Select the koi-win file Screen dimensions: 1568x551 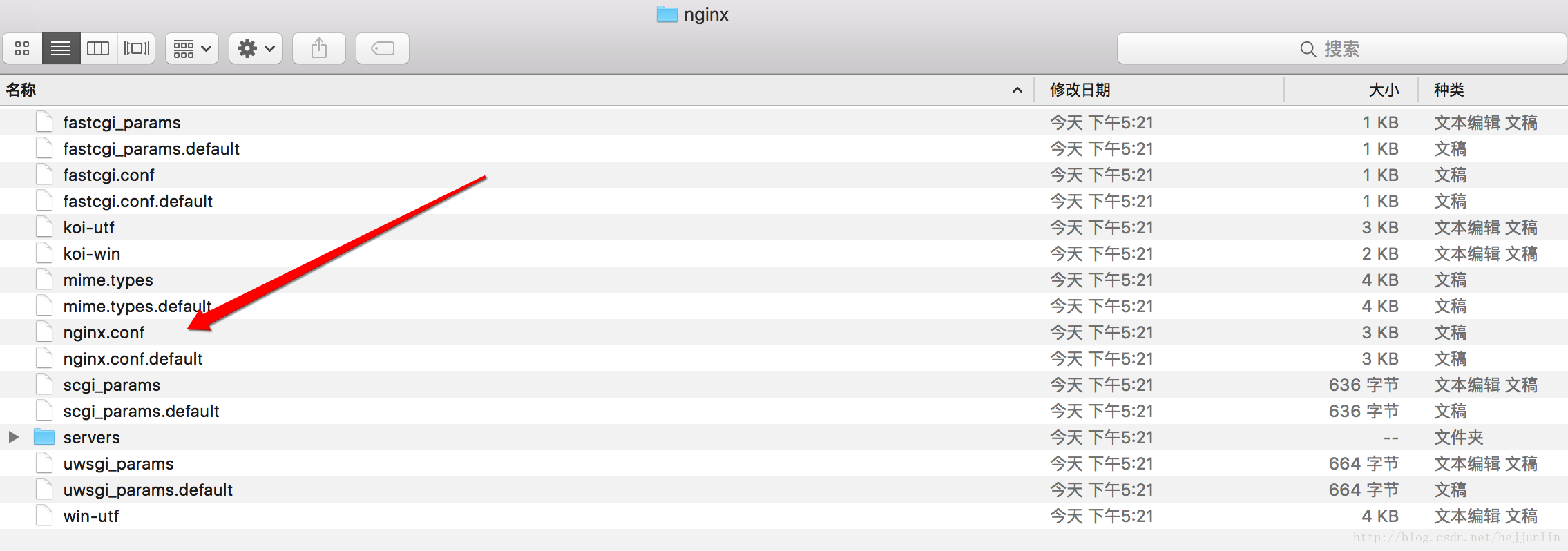click(x=91, y=254)
